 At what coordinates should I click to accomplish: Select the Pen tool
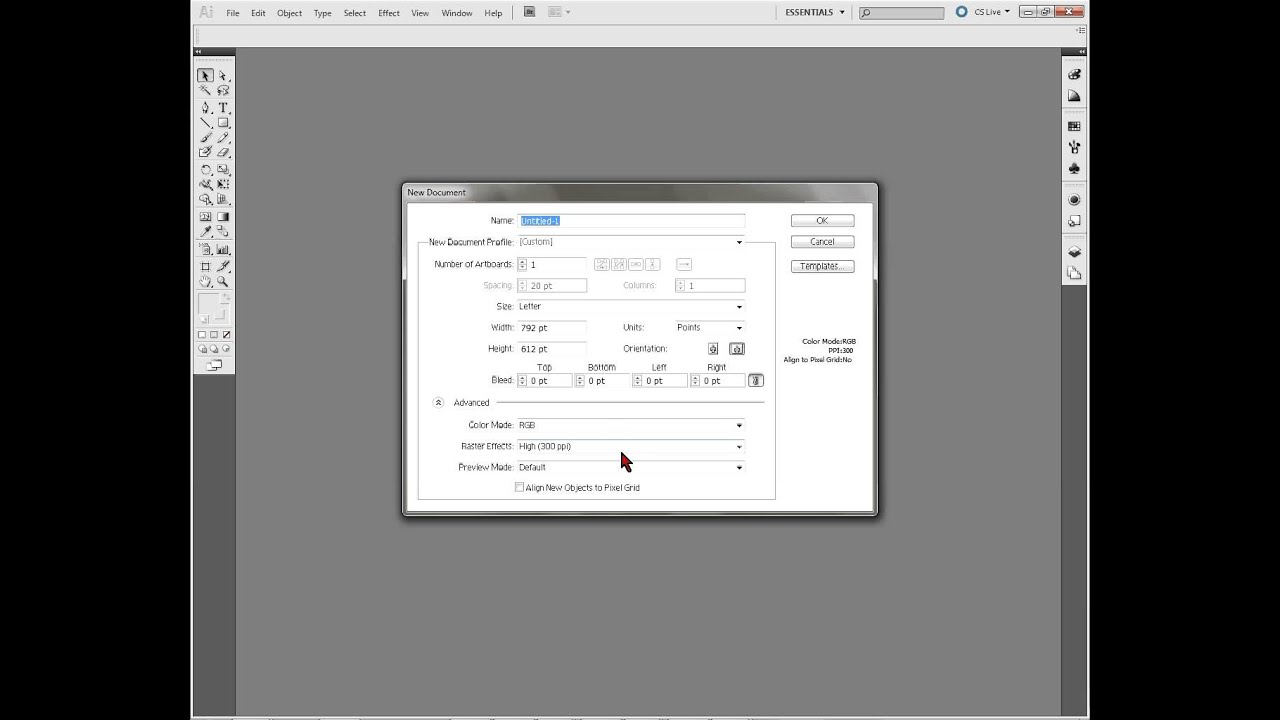[205, 107]
